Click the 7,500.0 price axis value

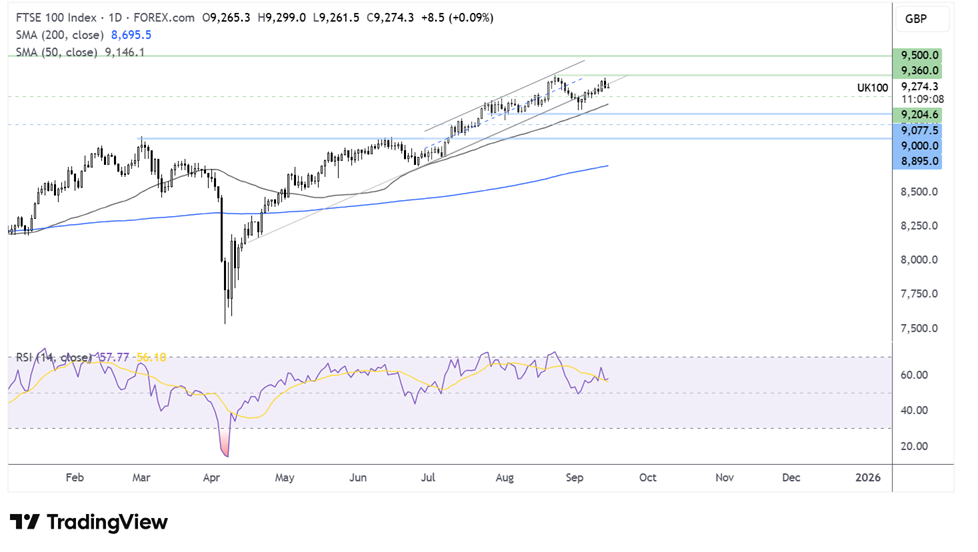(x=919, y=328)
